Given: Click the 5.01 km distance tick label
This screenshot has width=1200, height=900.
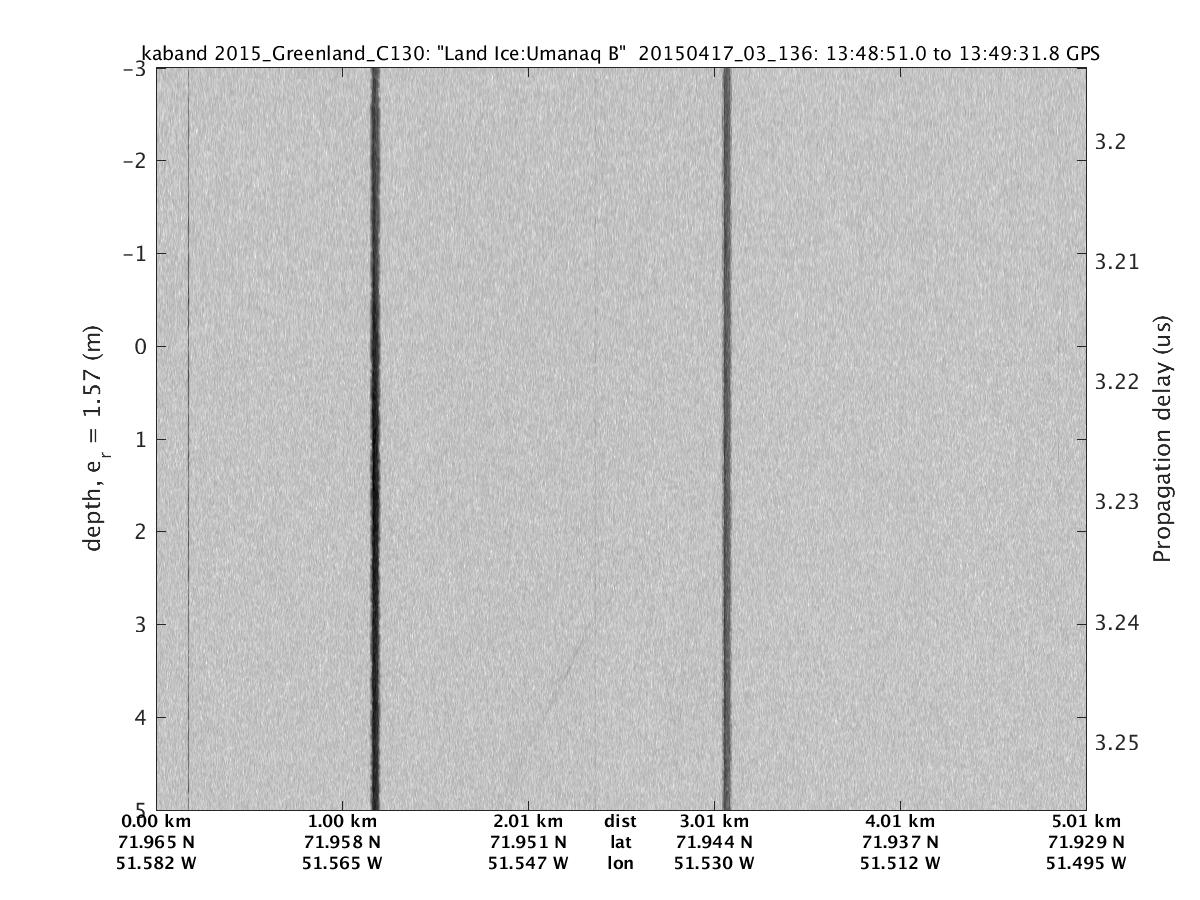Looking at the screenshot, I should click(1086, 822).
